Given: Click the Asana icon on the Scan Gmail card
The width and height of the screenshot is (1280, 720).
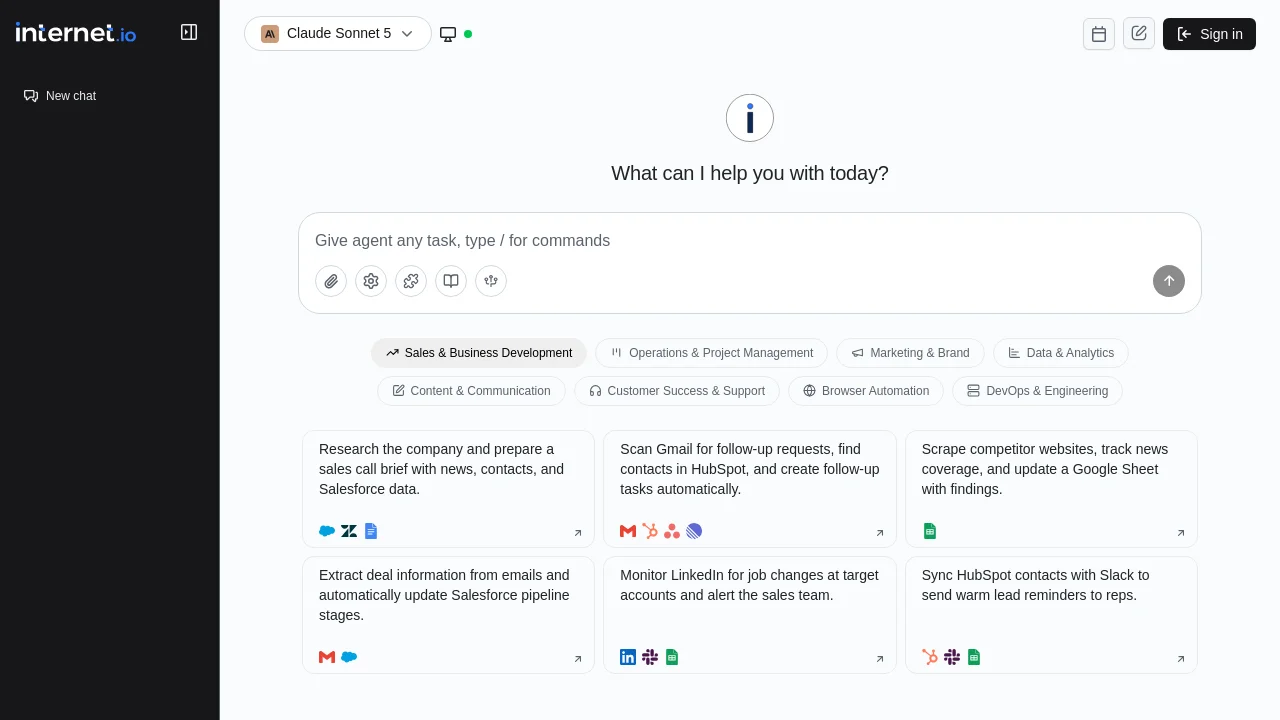Looking at the screenshot, I should pos(672,531).
